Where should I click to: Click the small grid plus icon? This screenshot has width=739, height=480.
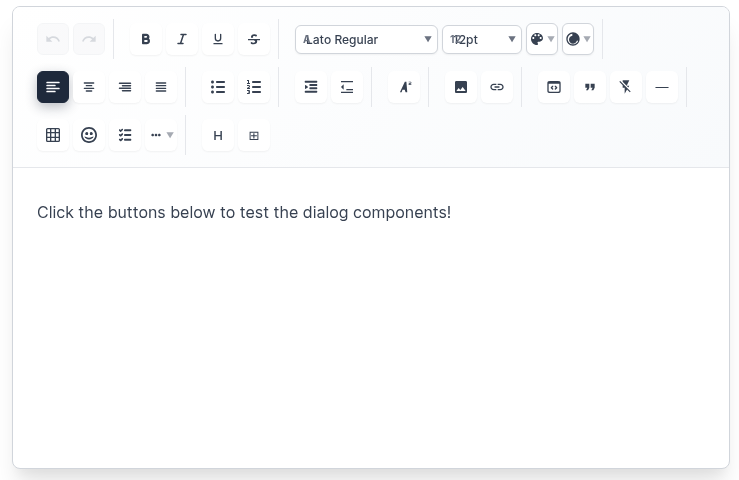pos(254,135)
